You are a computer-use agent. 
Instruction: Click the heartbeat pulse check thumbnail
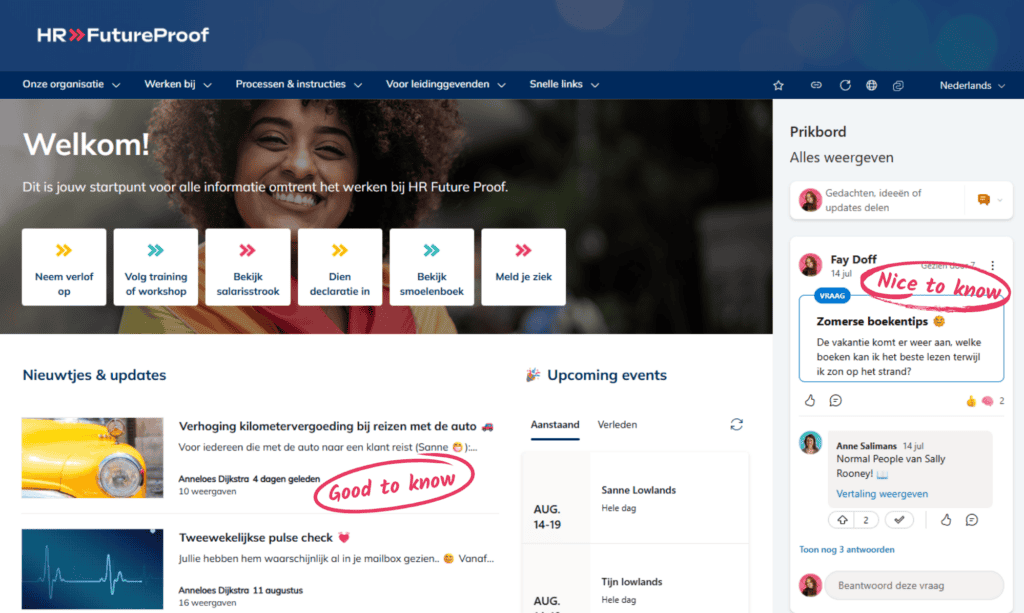point(92,569)
